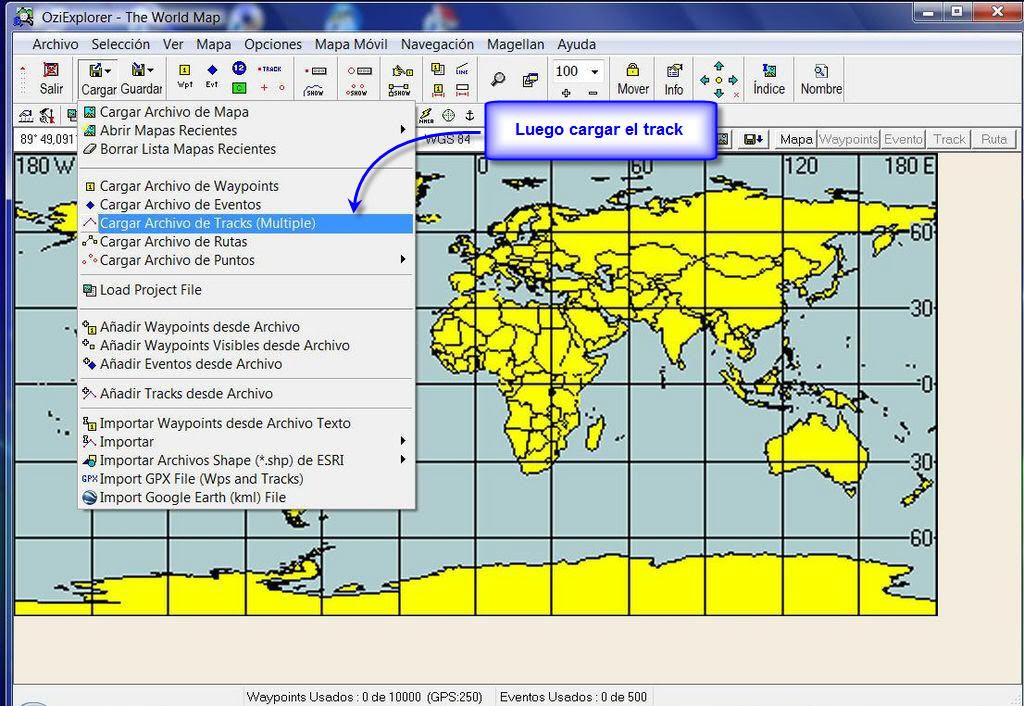Select Cargar Archivo de Tracks (Multiple)
1024x706 pixels.
click(x=246, y=223)
